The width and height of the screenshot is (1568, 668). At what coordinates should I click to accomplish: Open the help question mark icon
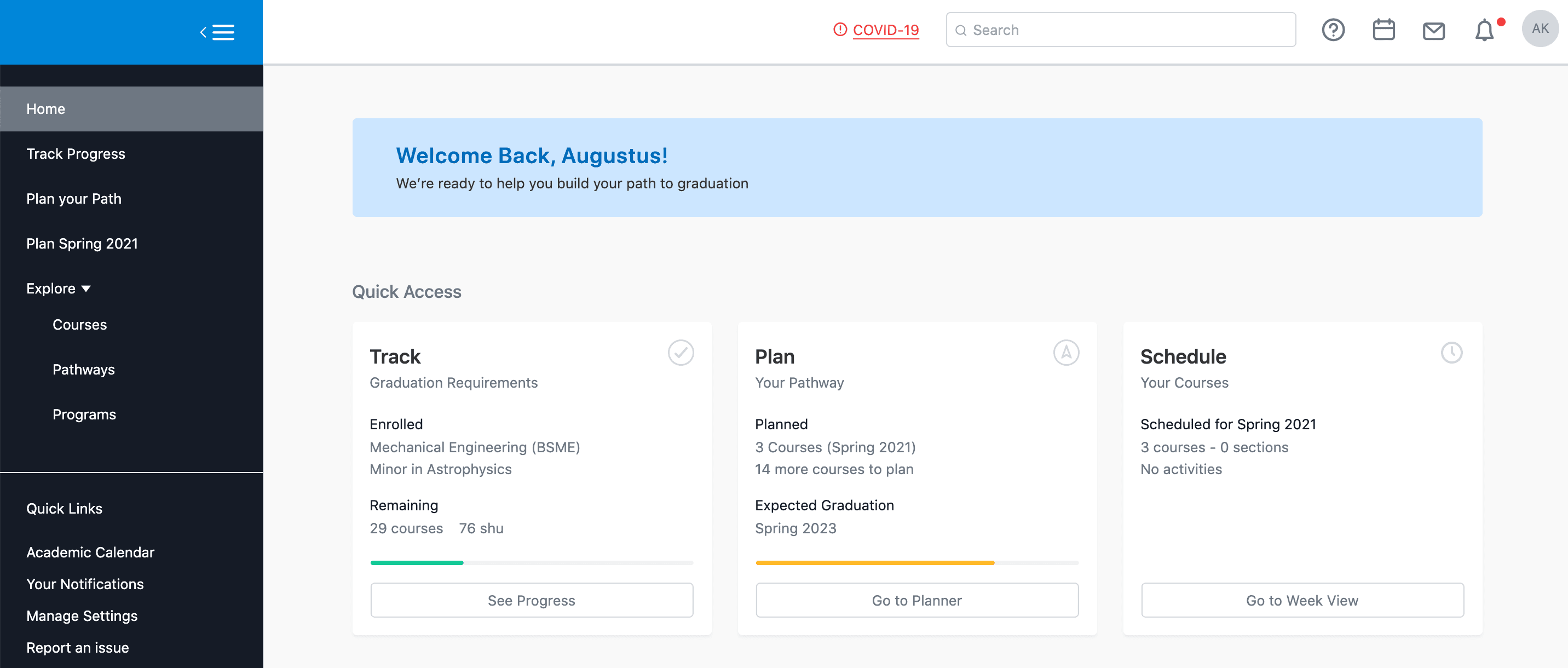click(1333, 30)
